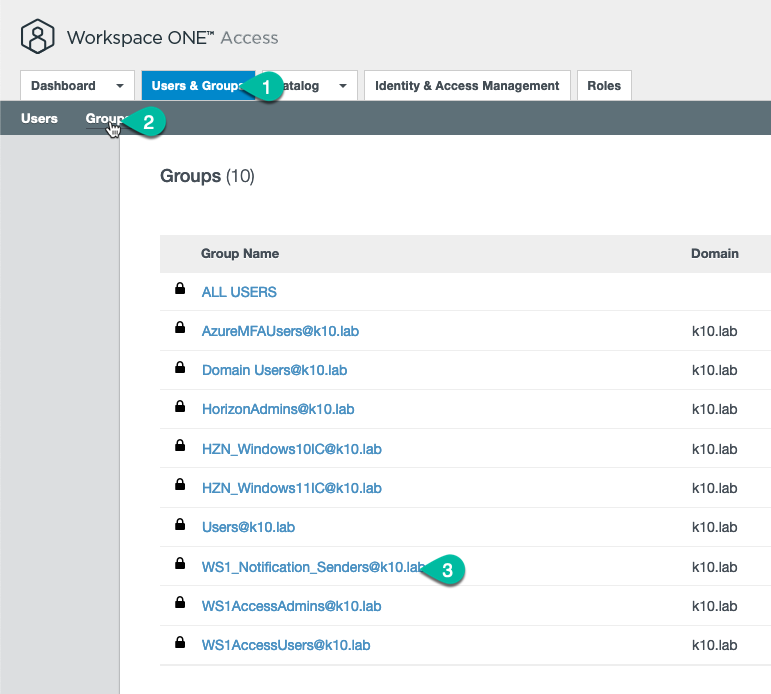Click k10.lab domain in AzureMFAUsers row
This screenshot has width=771, height=694.
coord(714,331)
